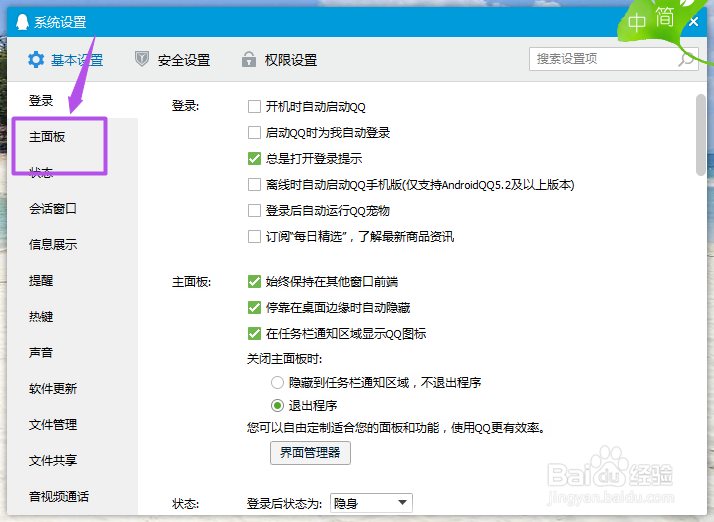Select 信息展示 in the sidebar
The height and width of the screenshot is (522, 714).
pyautogui.click(x=53, y=244)
